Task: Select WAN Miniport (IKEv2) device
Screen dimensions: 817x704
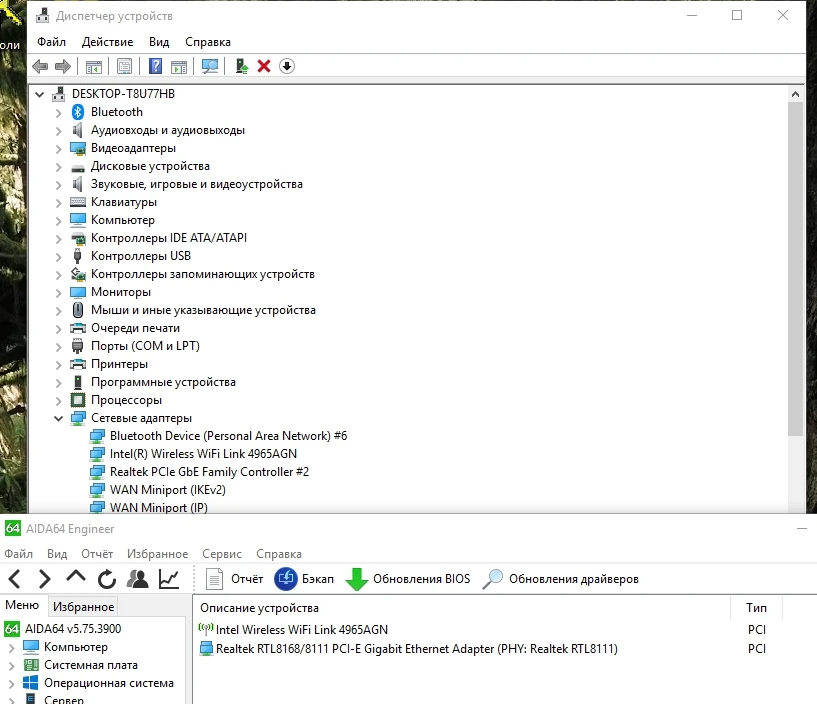Action: click(167, 490)
